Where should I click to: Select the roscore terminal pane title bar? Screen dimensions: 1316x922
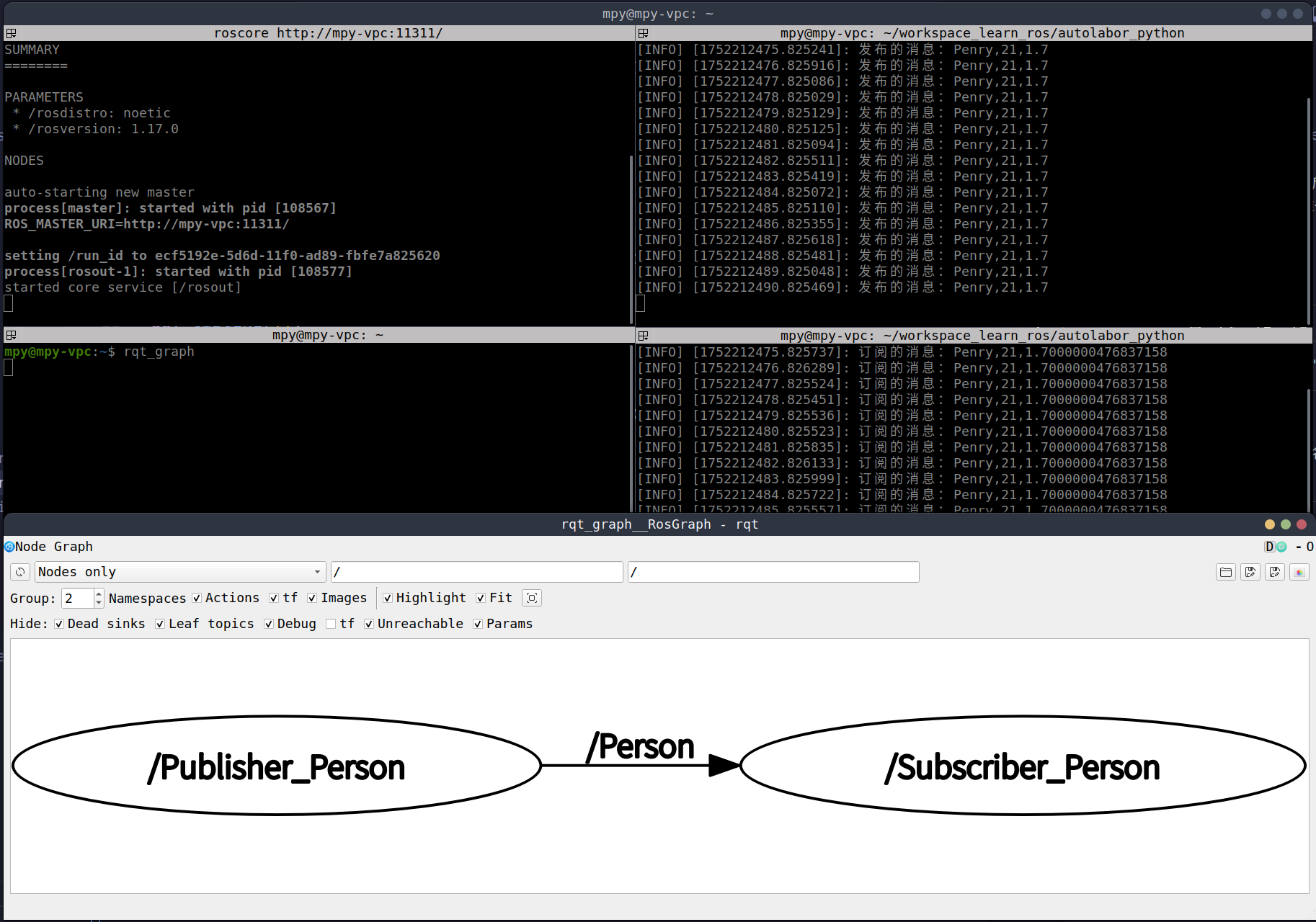point(327,33)
